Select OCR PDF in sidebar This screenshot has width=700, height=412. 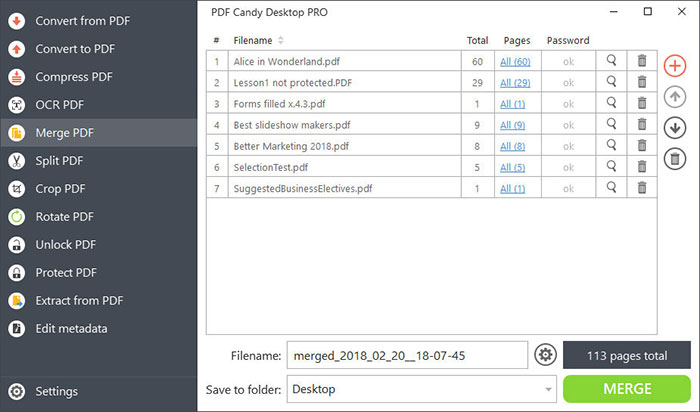click(98, 105)
